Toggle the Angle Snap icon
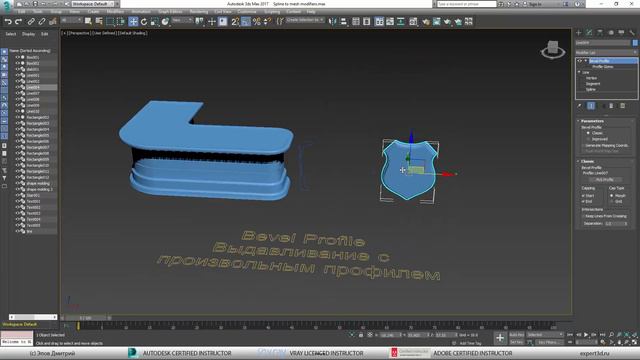The width and height of the screenshot is (640, 360). [x=246, y=22]
